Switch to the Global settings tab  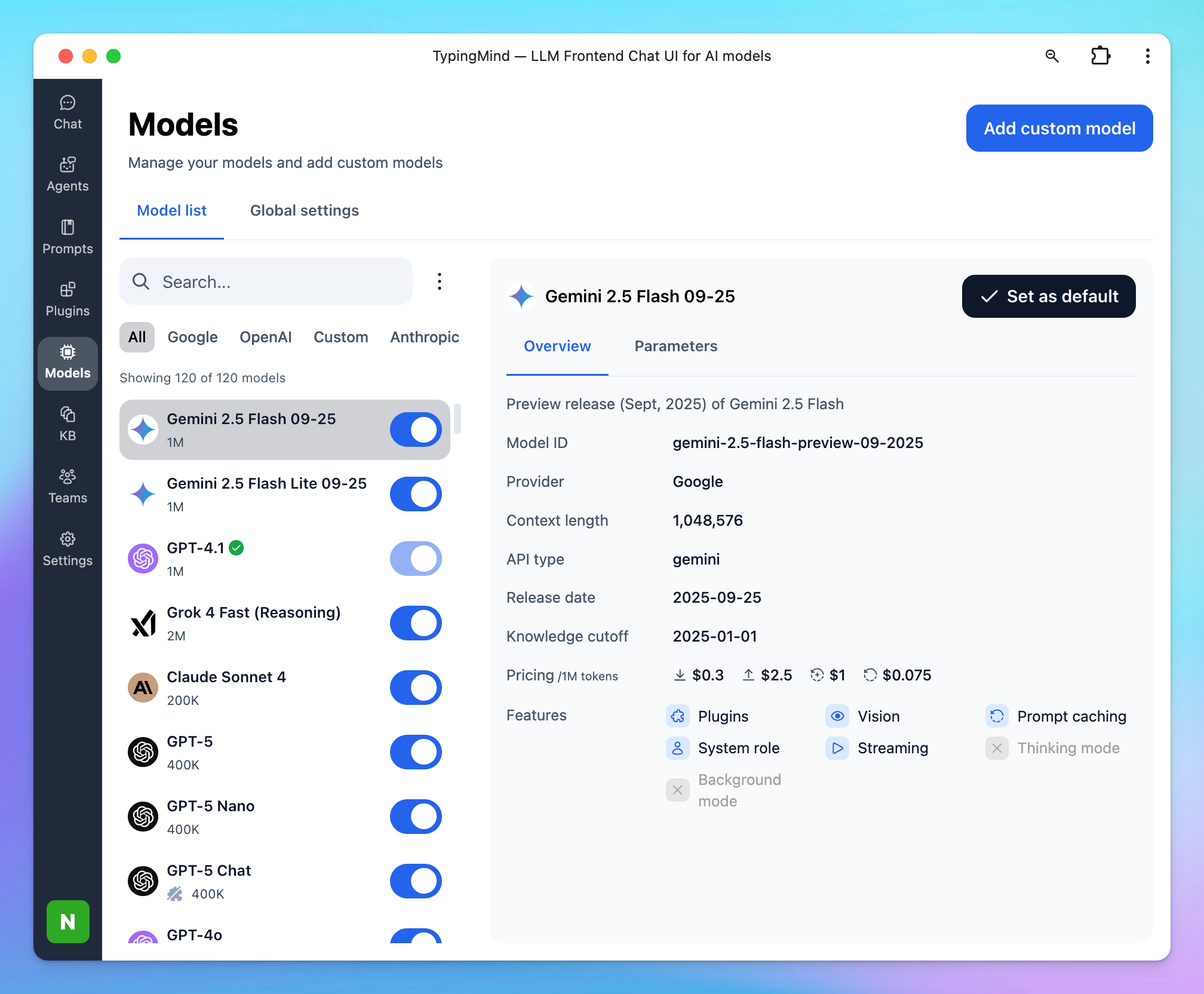point(304,210)
